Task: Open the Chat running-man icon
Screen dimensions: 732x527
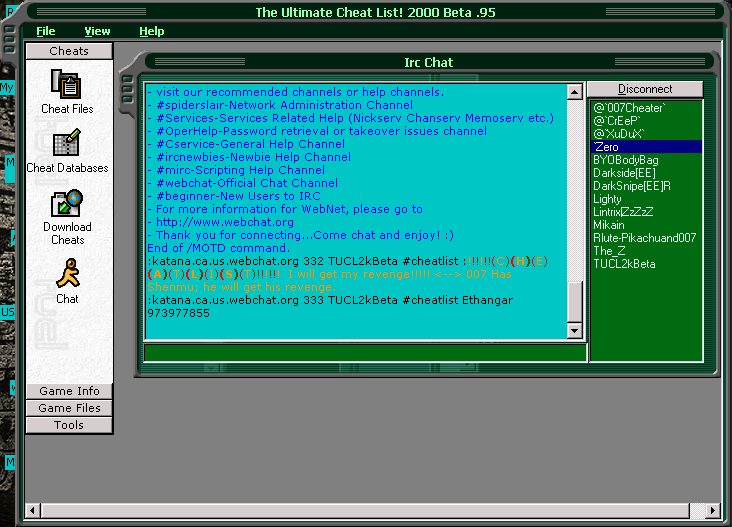Action: pos(68,273)
